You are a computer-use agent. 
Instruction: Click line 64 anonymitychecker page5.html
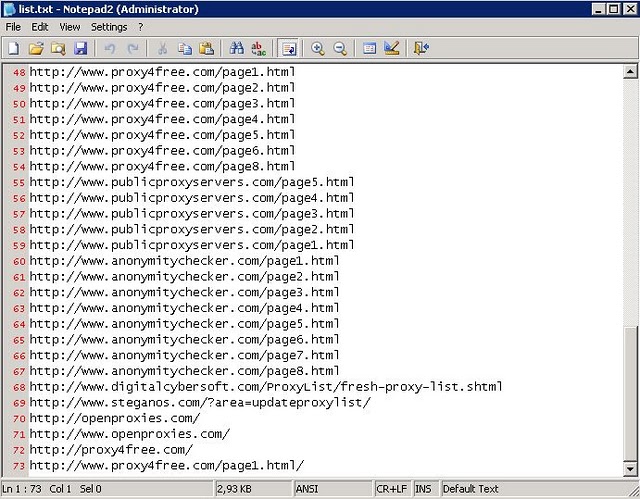pos(184,324)
